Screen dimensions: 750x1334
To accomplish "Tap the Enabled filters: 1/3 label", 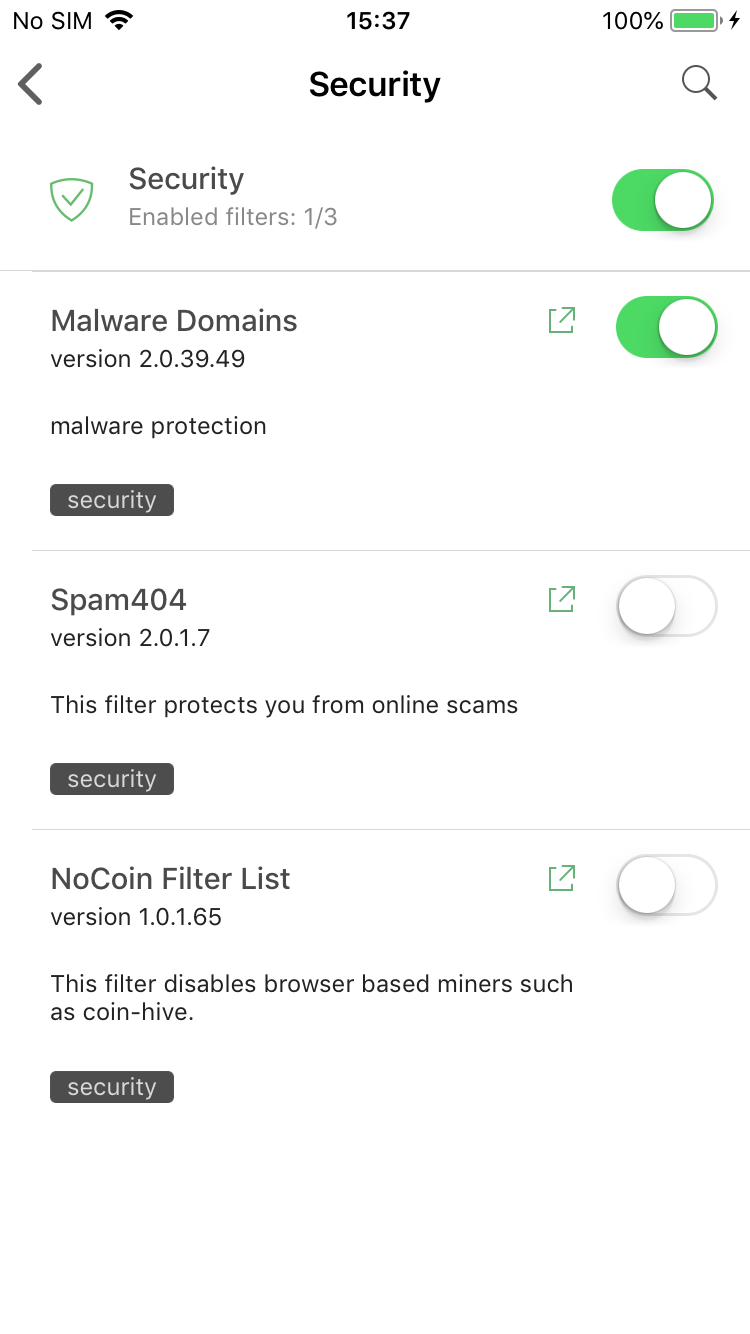I will 232,217.
